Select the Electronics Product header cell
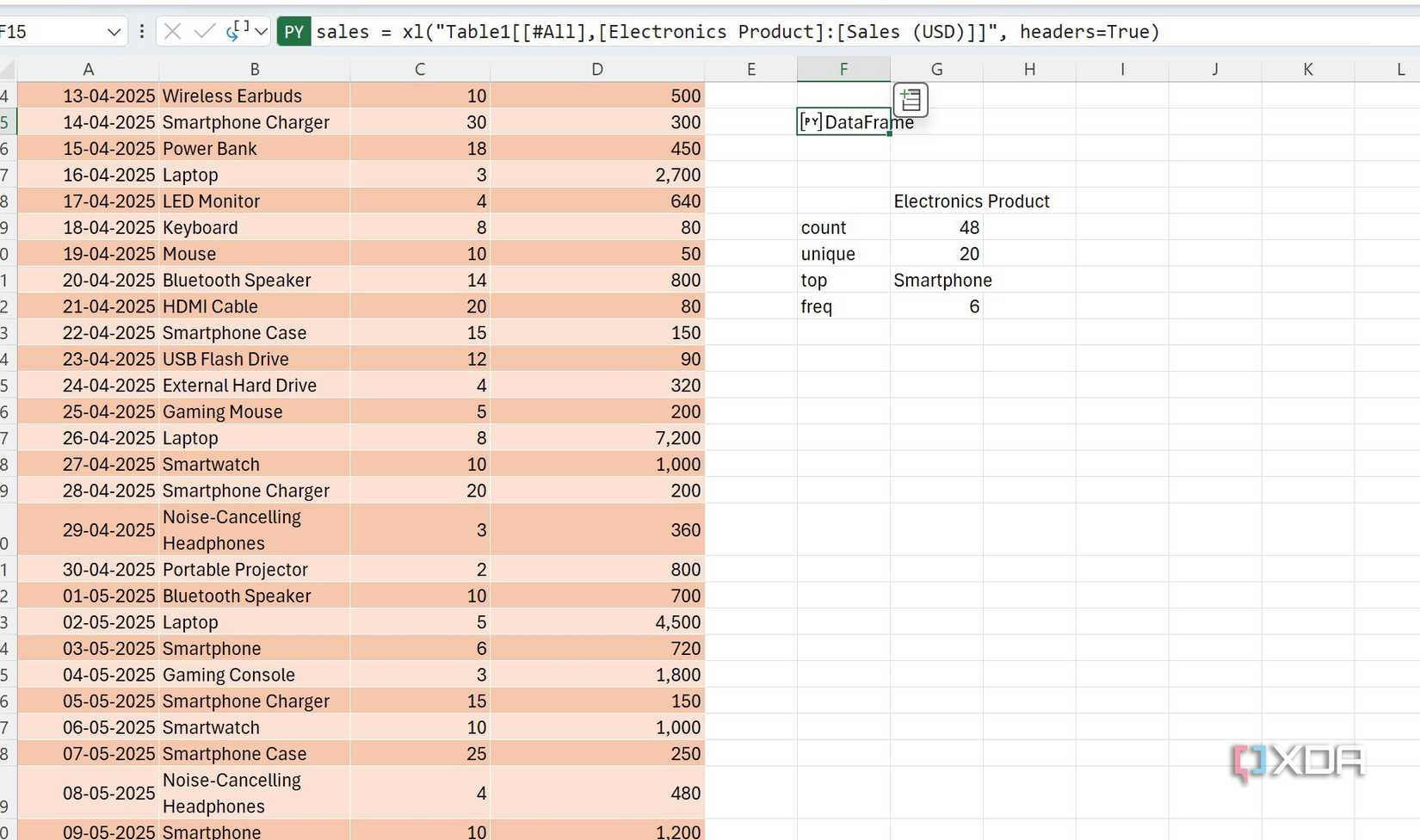Image resolution: width=1420 pixels, height=840 pixels. click(972, 201)
